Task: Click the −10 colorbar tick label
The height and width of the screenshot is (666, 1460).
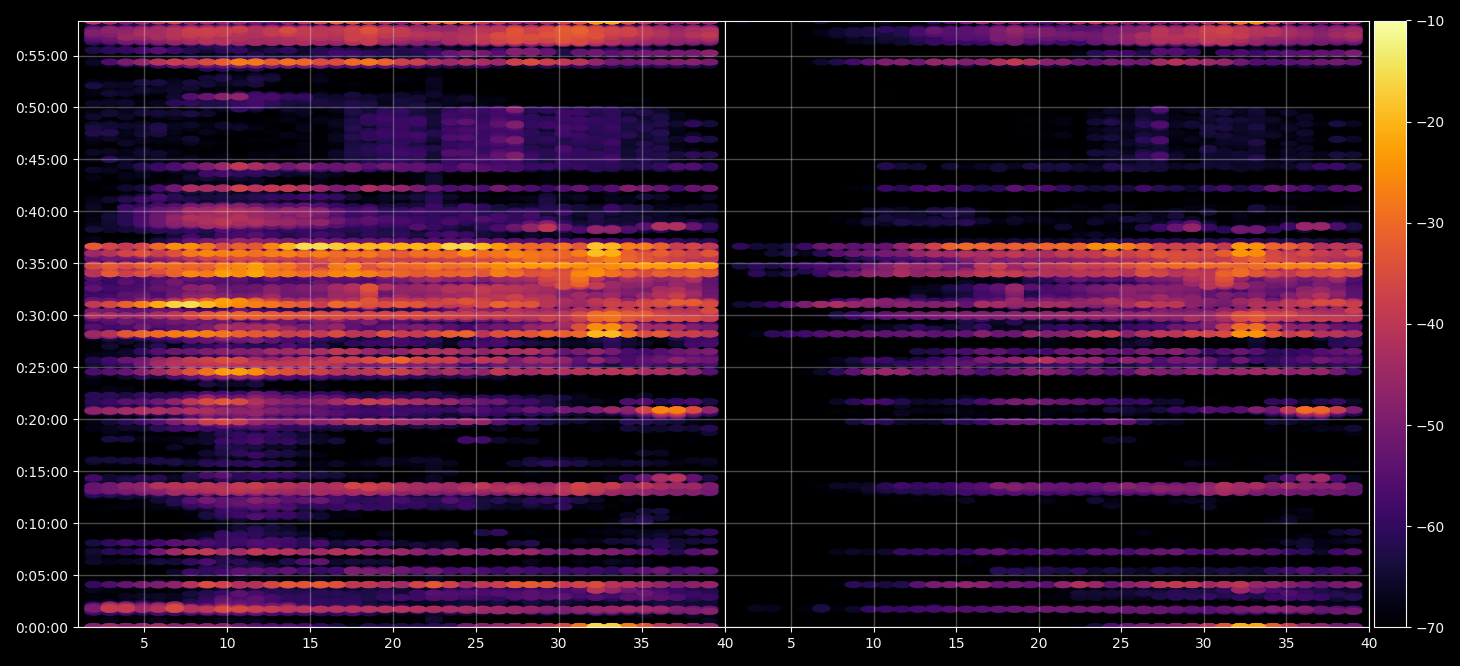Action: click(x=1429, y=21)
